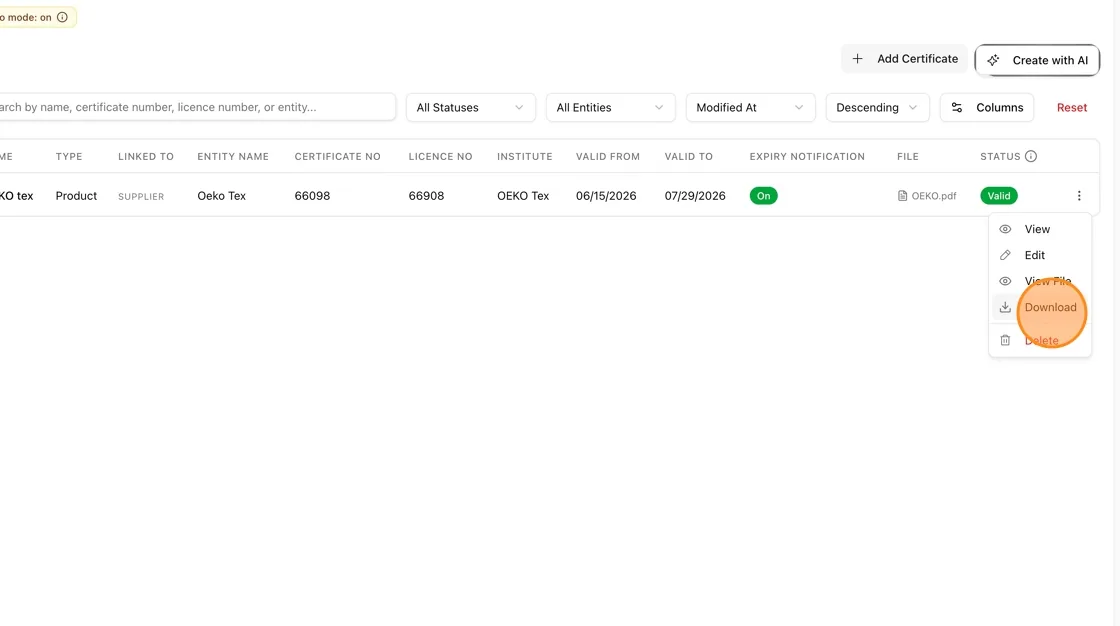1120x626 pixels.
Task: Open the All Entities filter dropdown
Action: coord(610,107)
